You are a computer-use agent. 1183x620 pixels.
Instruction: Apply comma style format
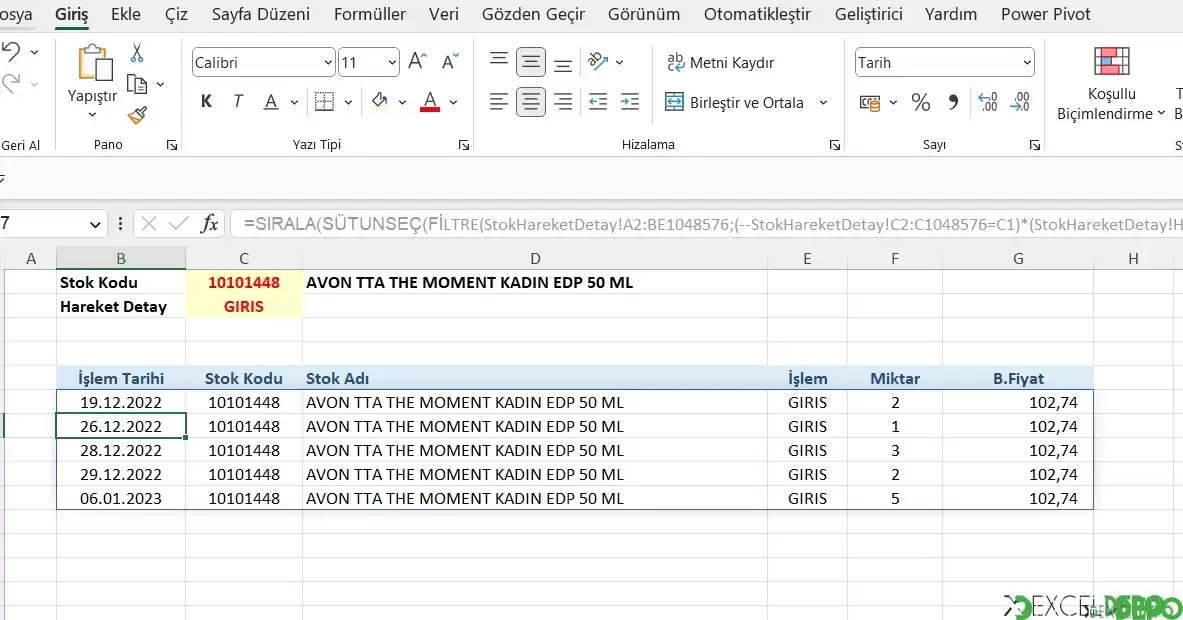pos(954,102)
